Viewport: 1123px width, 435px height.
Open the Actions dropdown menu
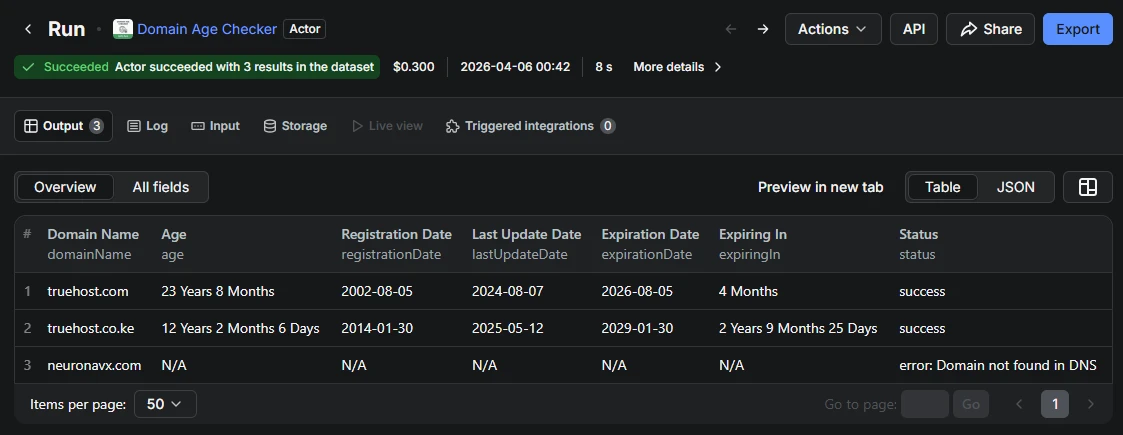pyautogui.click(x=833, y=29)
